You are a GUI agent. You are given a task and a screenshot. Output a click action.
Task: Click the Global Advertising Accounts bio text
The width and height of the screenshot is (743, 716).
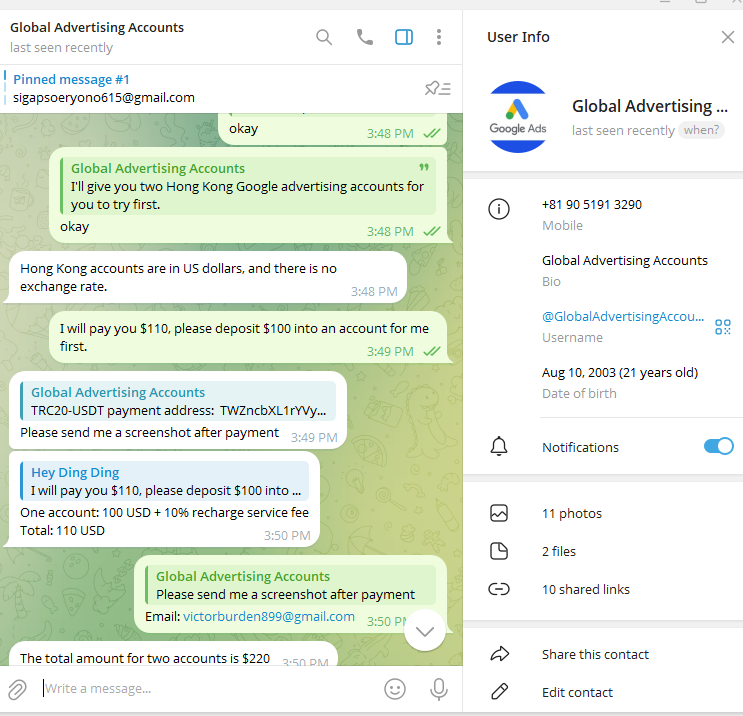click(625, 261)
